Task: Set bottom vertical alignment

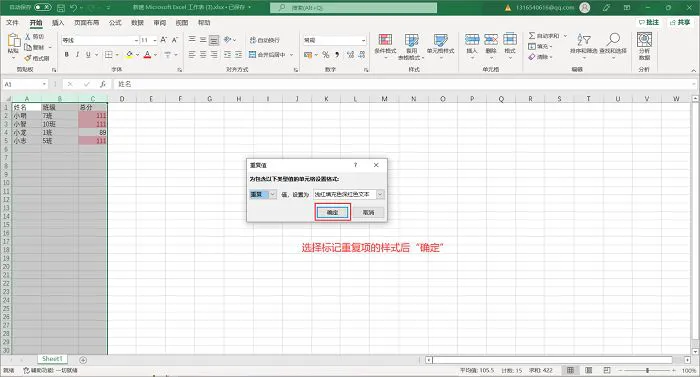Action: point(214,40)
